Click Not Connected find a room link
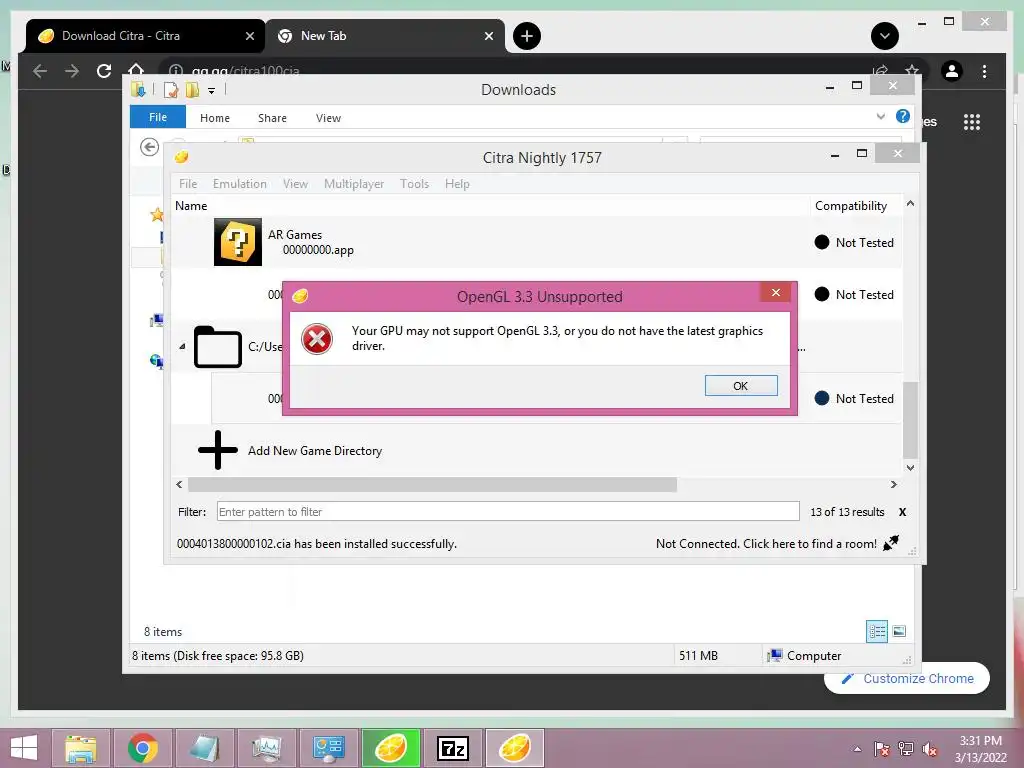Screen dimensions: 1024x768 (x=766, y=543)
